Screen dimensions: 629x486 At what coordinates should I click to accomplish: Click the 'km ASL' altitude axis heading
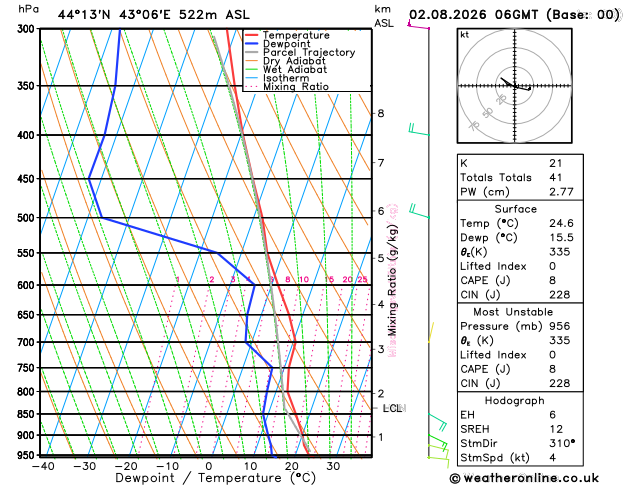(x=383, y=16)
